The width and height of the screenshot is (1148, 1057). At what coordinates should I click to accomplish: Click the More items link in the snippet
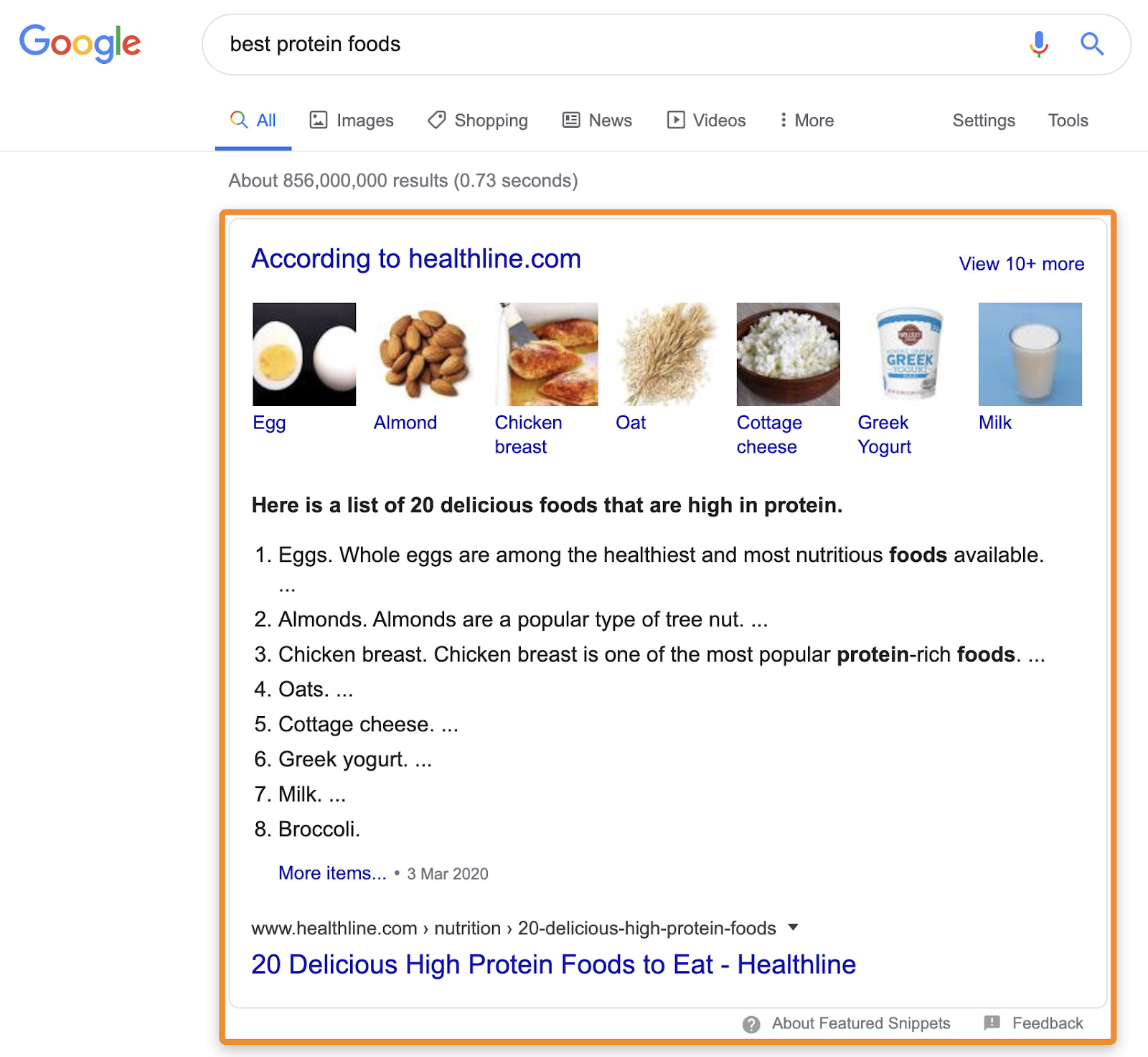pos(331,873)
